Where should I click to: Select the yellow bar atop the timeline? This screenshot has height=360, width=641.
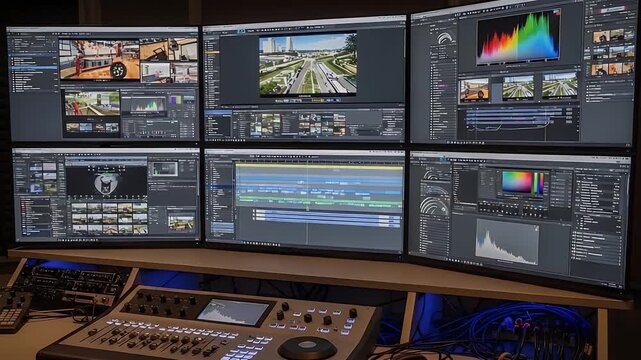click(x=319, y=166)
